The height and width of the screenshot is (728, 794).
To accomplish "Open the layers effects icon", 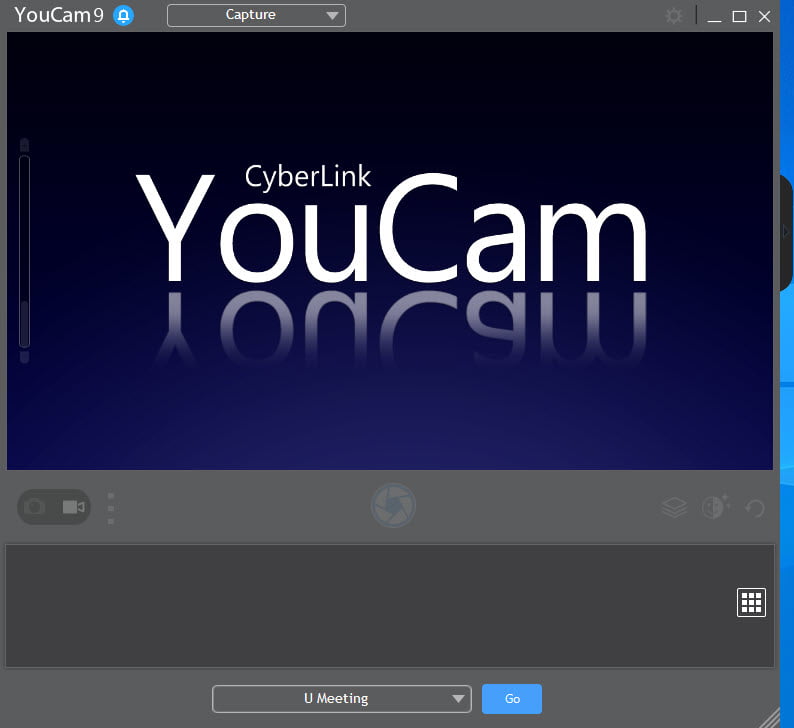I will [674, 507].
